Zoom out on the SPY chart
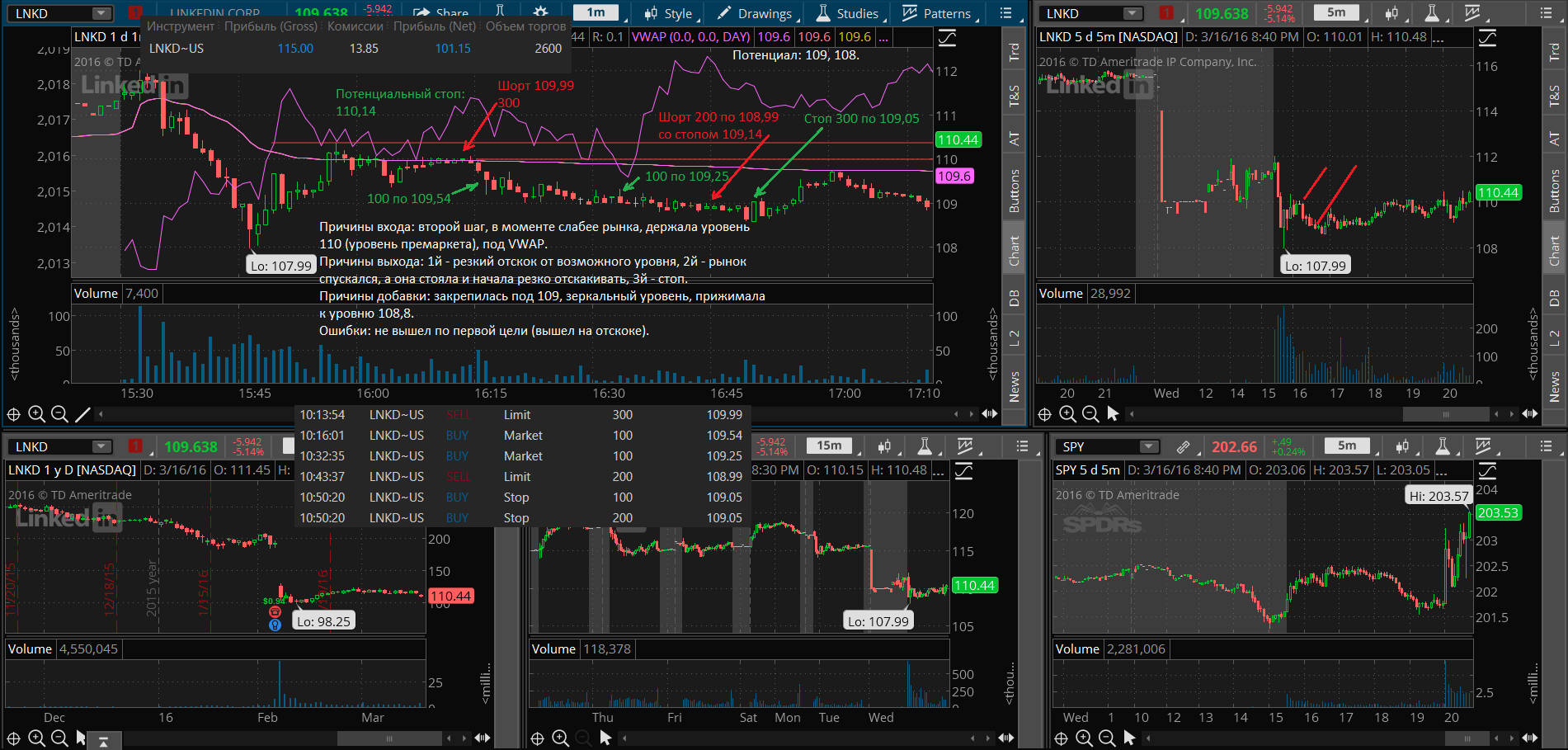 (x=1107, y=738)
